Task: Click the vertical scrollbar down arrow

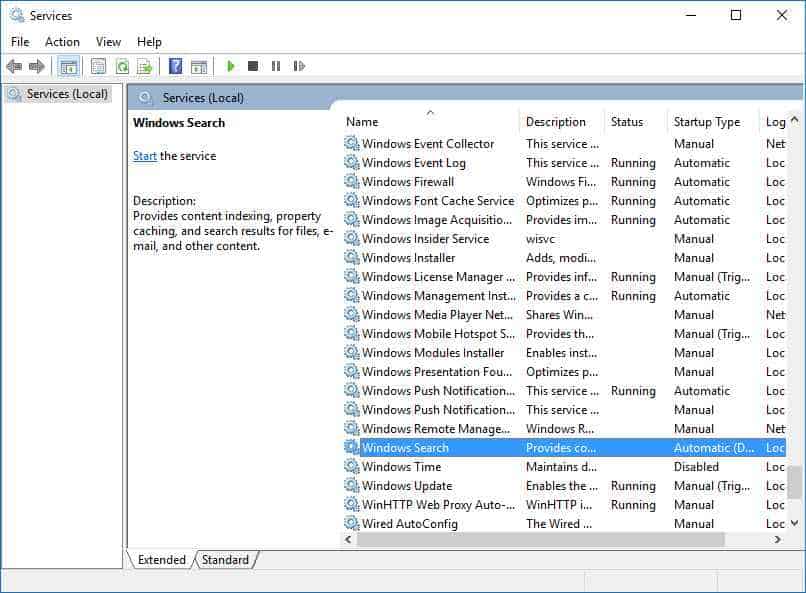Action: tap(795, 522)
